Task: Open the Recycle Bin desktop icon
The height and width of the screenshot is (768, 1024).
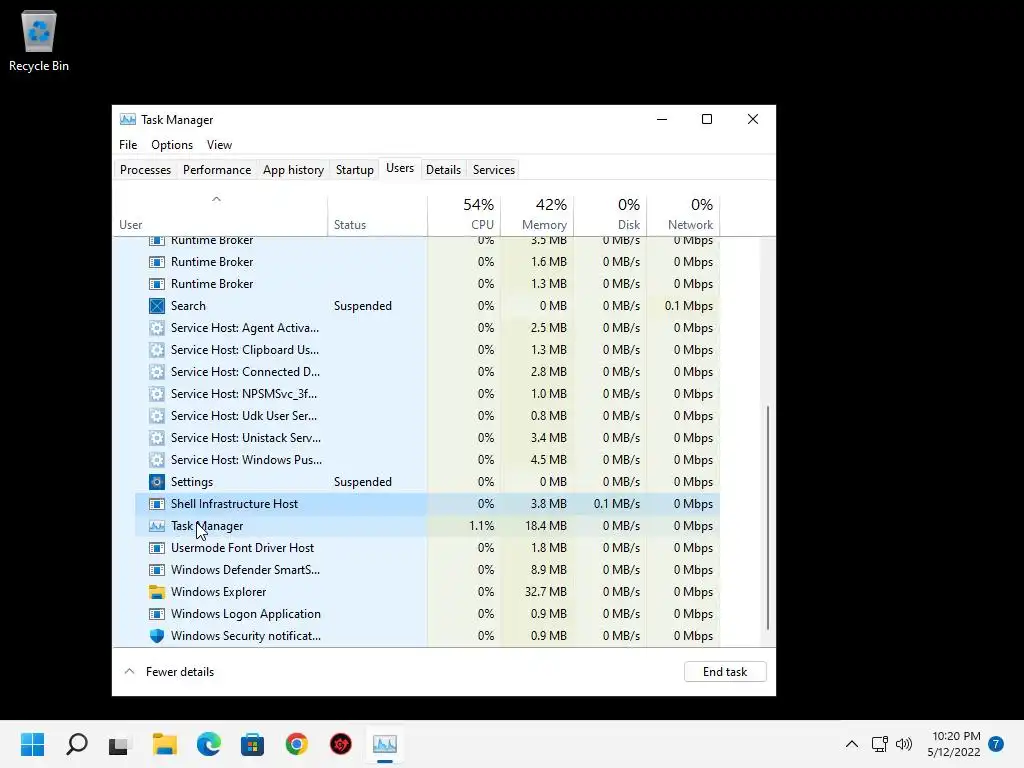Action: pyautogui.click(x=39, y=40)
